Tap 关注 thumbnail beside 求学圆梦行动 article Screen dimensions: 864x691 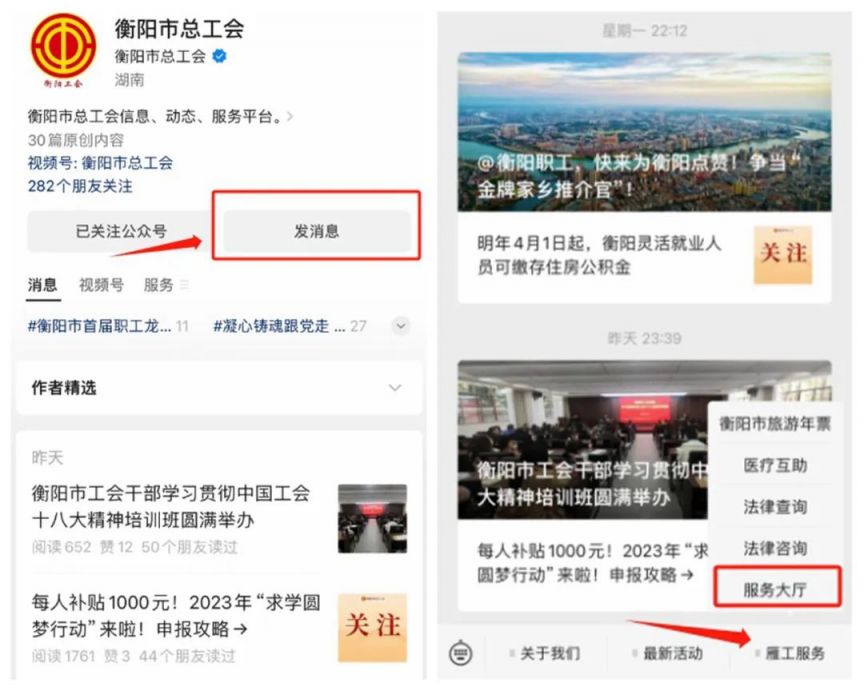pos(372,627)
